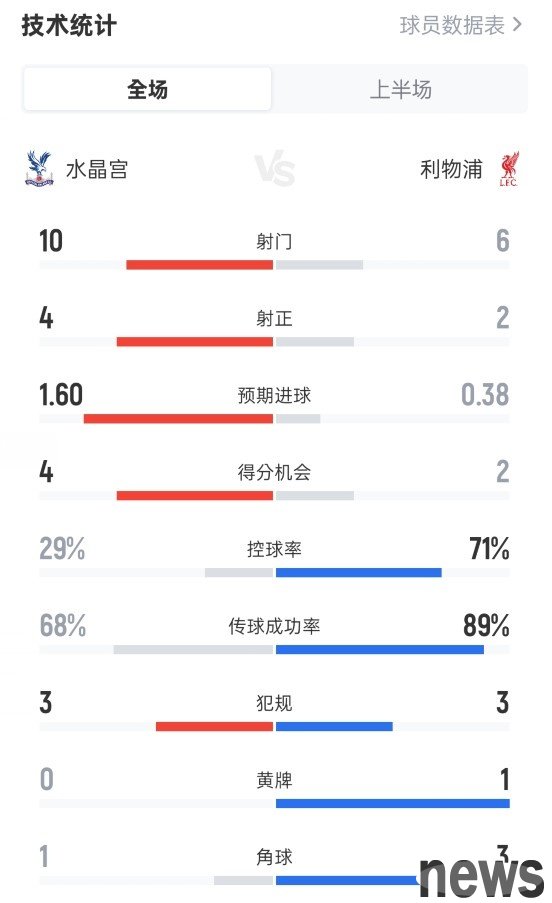This screenshot has height=903, width=552.
Task: Click the 得分机会 stat label
Action: tap(274, 472)
